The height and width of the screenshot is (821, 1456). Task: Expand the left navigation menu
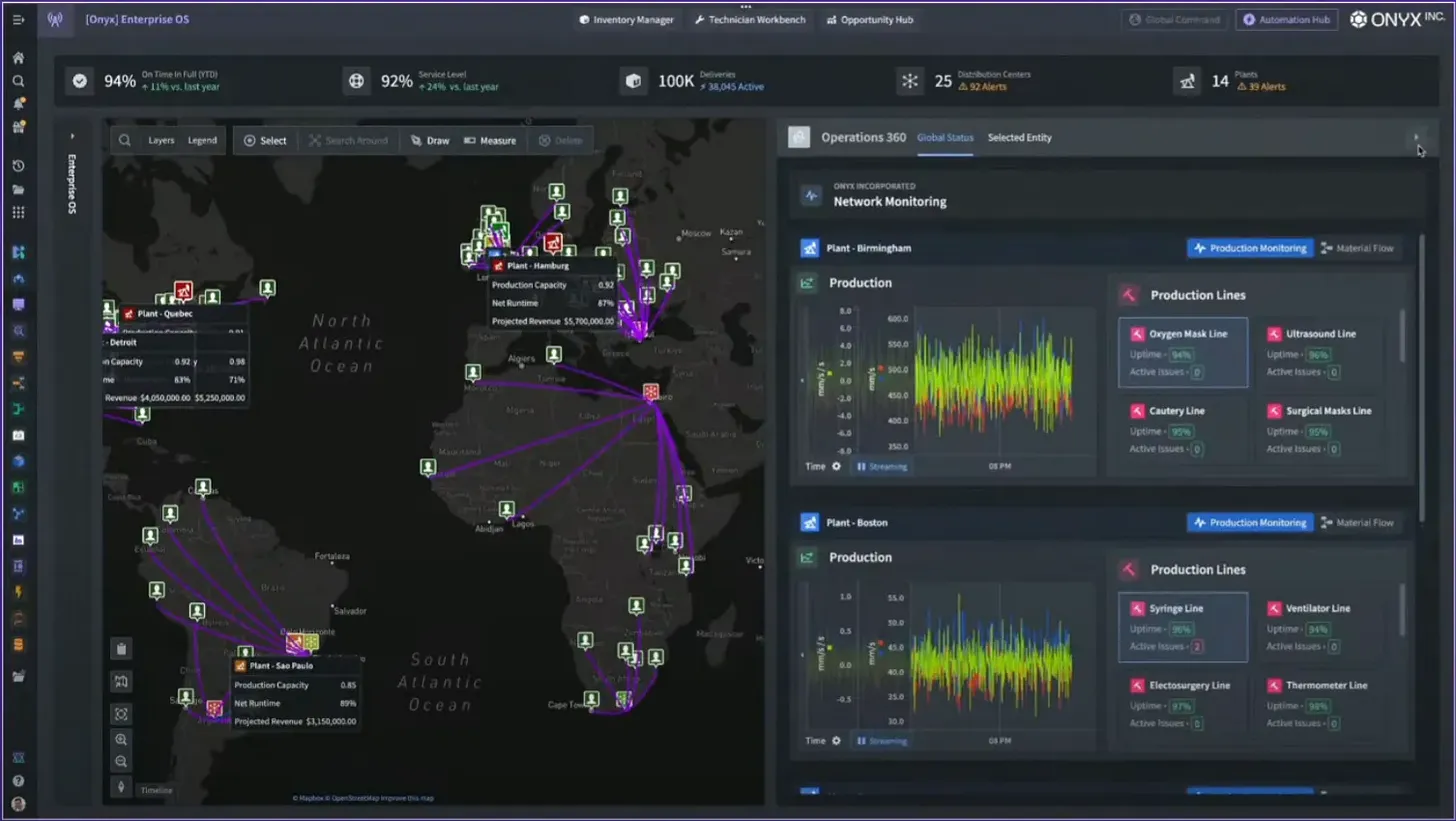point(18,20)
